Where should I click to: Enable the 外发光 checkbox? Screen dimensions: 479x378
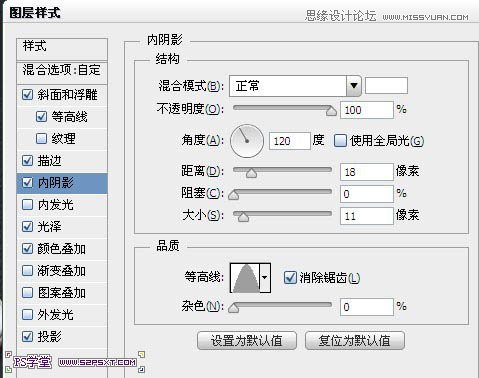[27, 315]
